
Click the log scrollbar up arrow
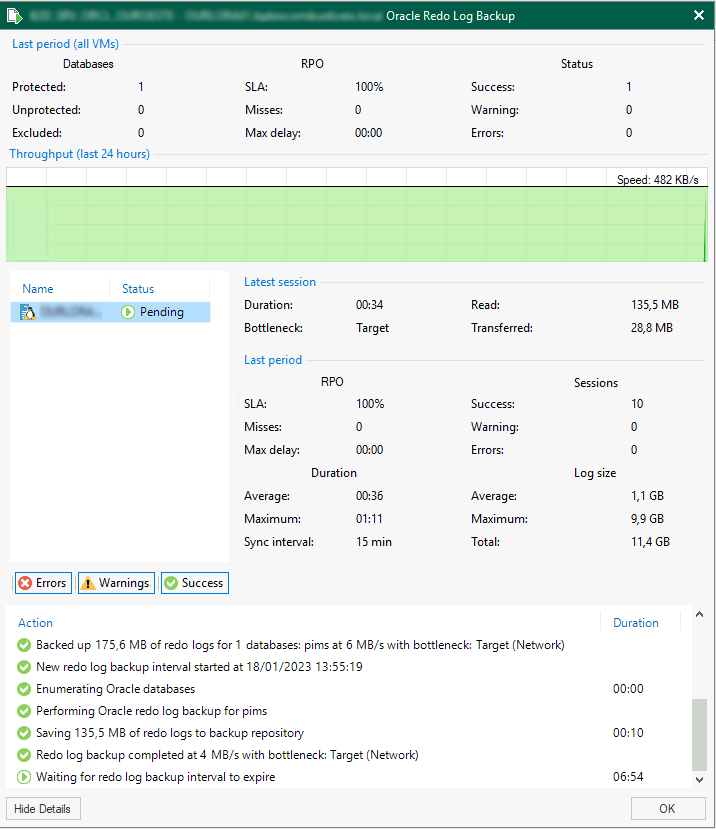[x=699, y=614]
